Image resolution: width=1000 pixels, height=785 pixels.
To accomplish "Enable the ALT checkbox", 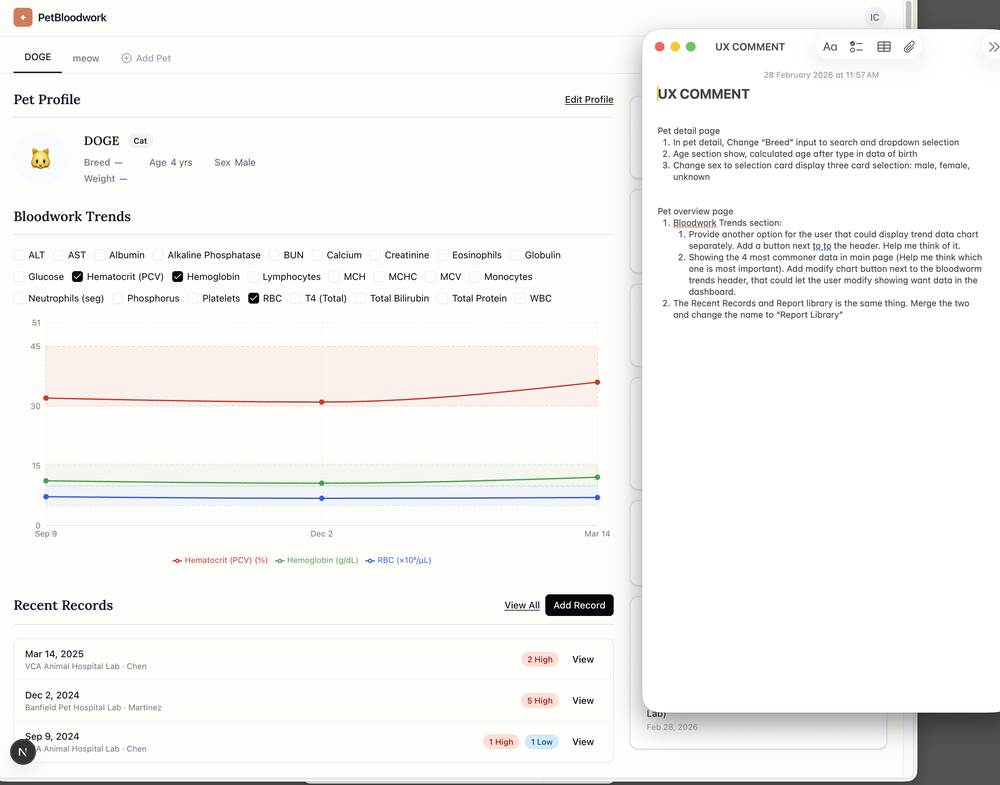I will pyautogui.click(x=19, y=255).
